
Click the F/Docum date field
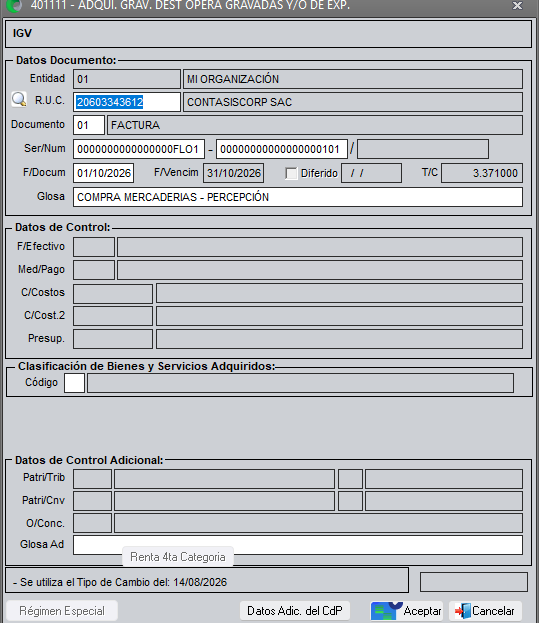click(x=103, y=173)
